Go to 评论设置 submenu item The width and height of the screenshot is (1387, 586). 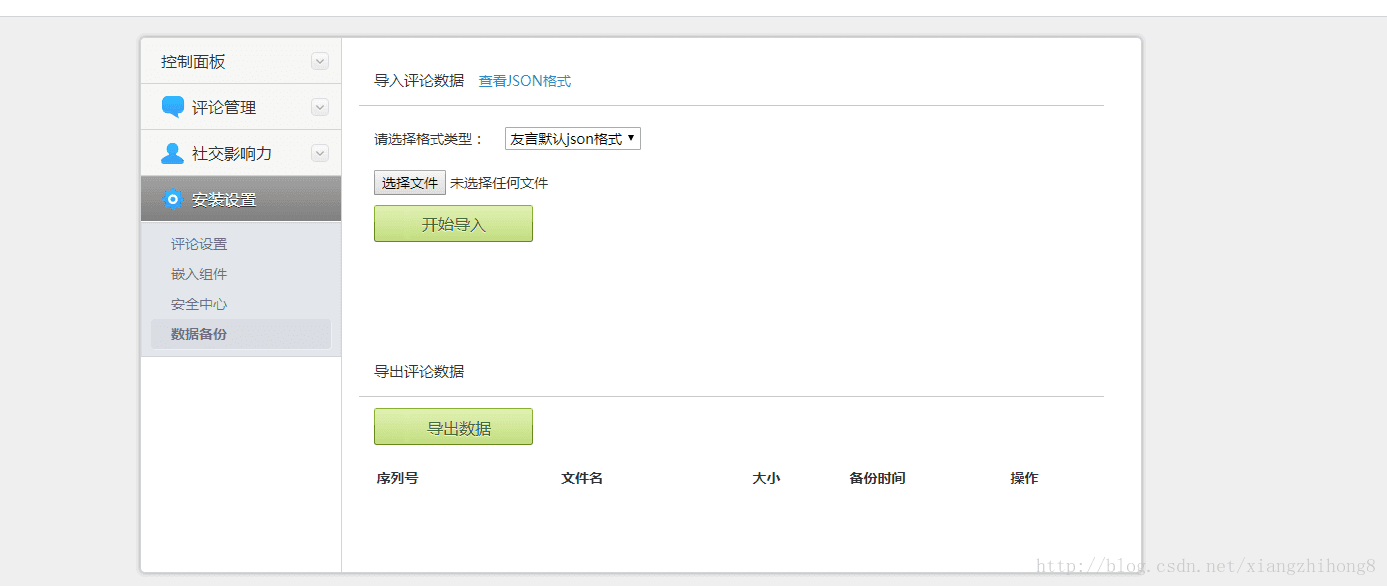[199, 244]
